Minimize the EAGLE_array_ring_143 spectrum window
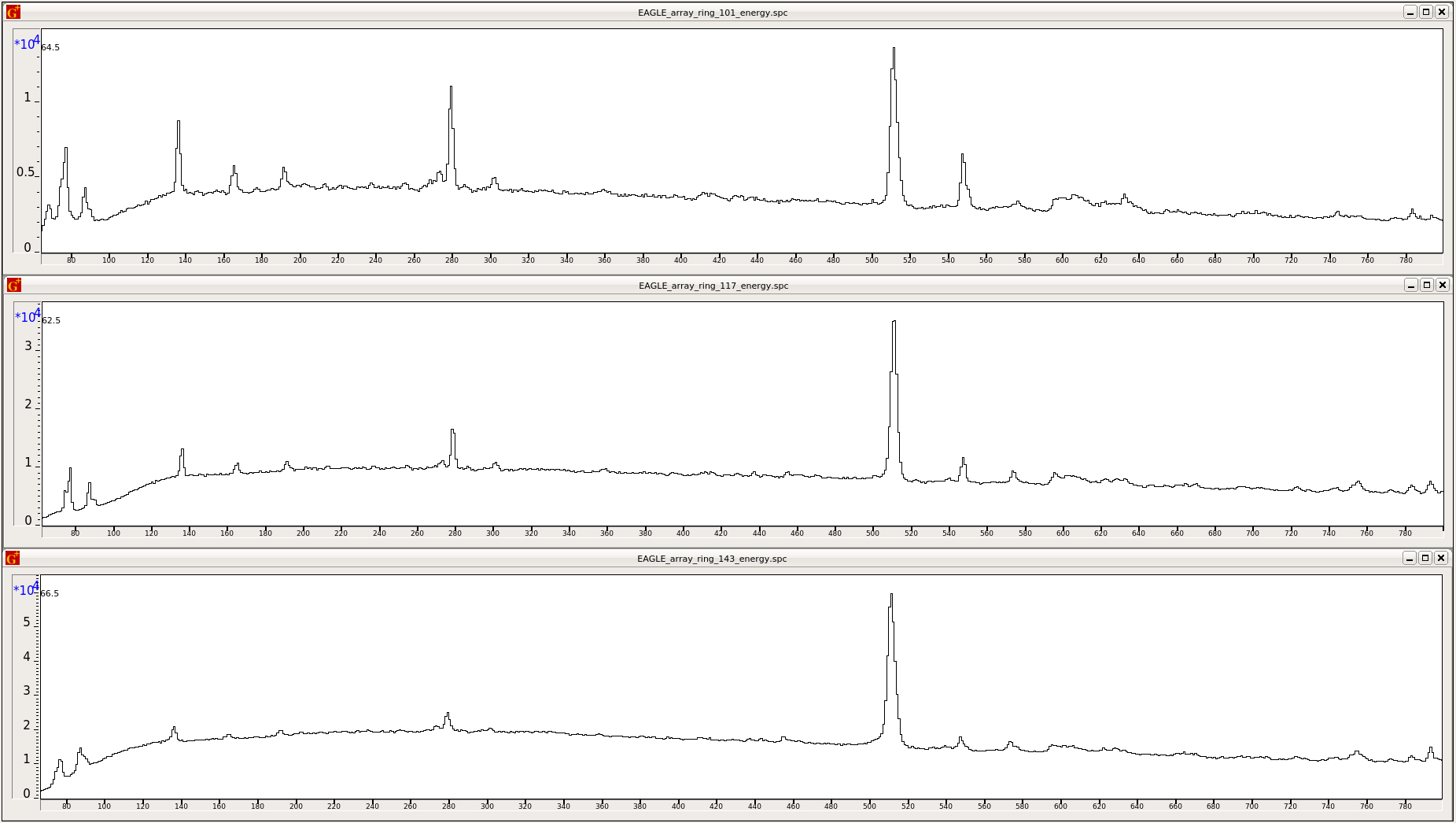This screenshot has width=1456, height=823. [1410, 558]
